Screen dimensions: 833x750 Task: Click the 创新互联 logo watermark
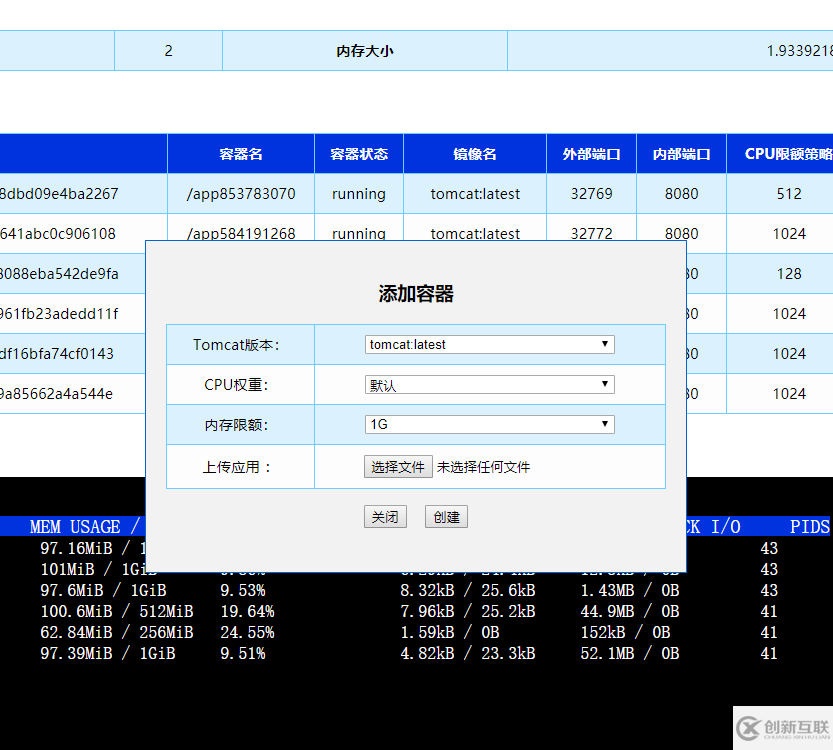782,728
